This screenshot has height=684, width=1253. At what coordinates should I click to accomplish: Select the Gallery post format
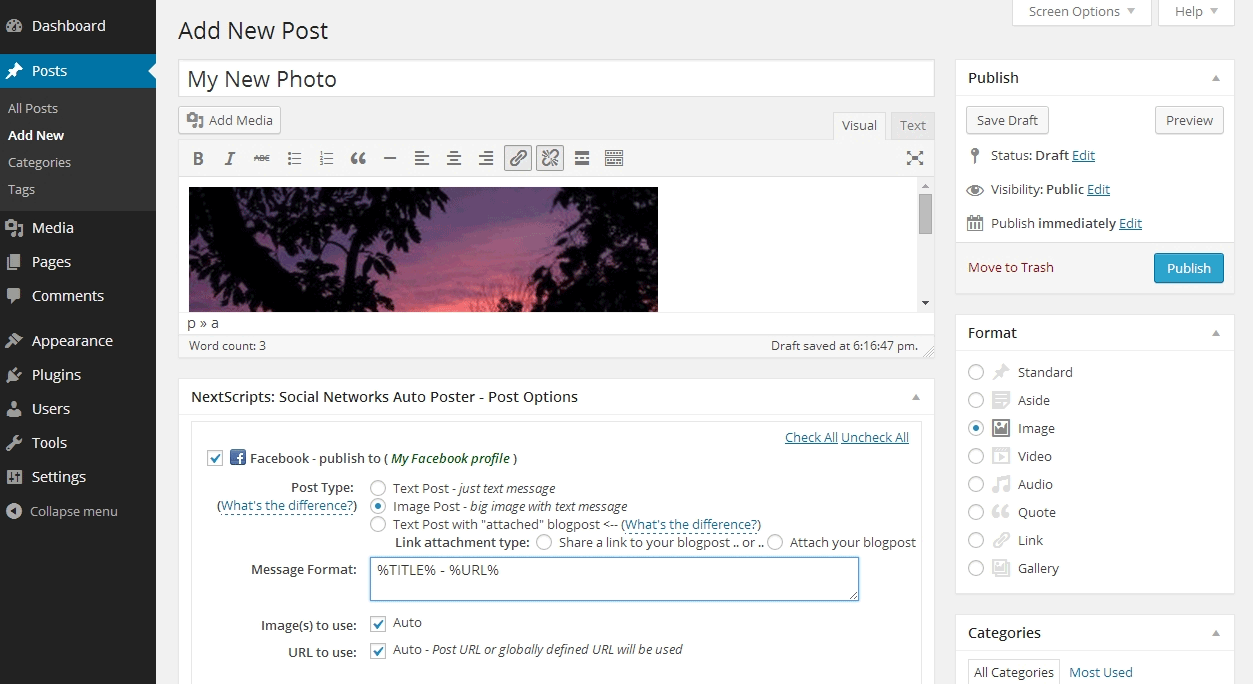click(x=976, y=568)
